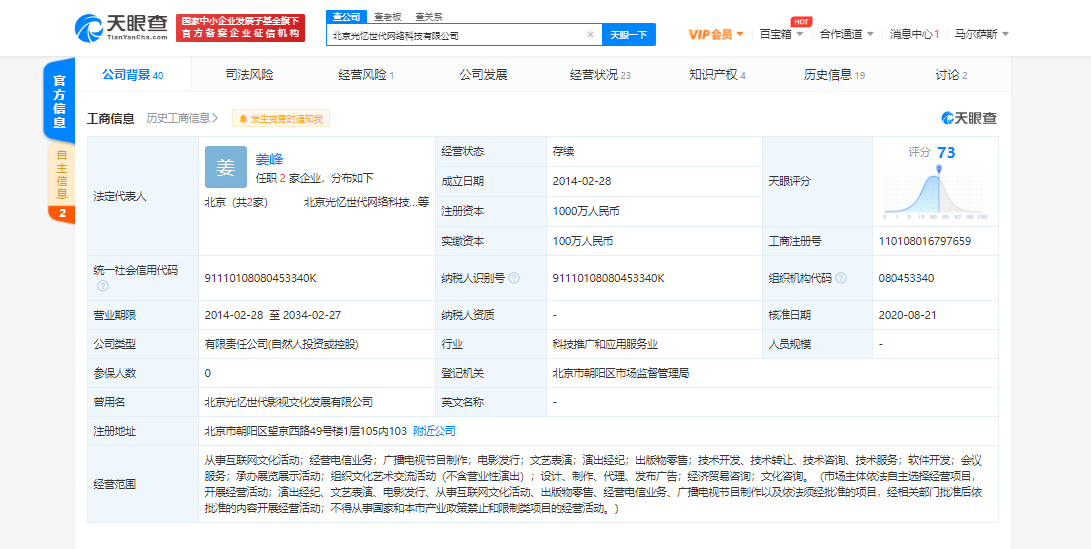Click the 核准日期 value 2020-08-21
1091x549 pixels.
[908, 315]
